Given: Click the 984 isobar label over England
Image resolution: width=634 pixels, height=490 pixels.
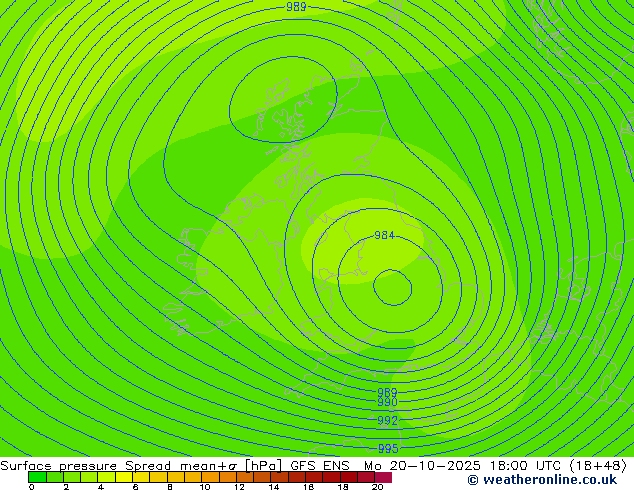Looking at the screenshot, I should (x=384, y=235).
